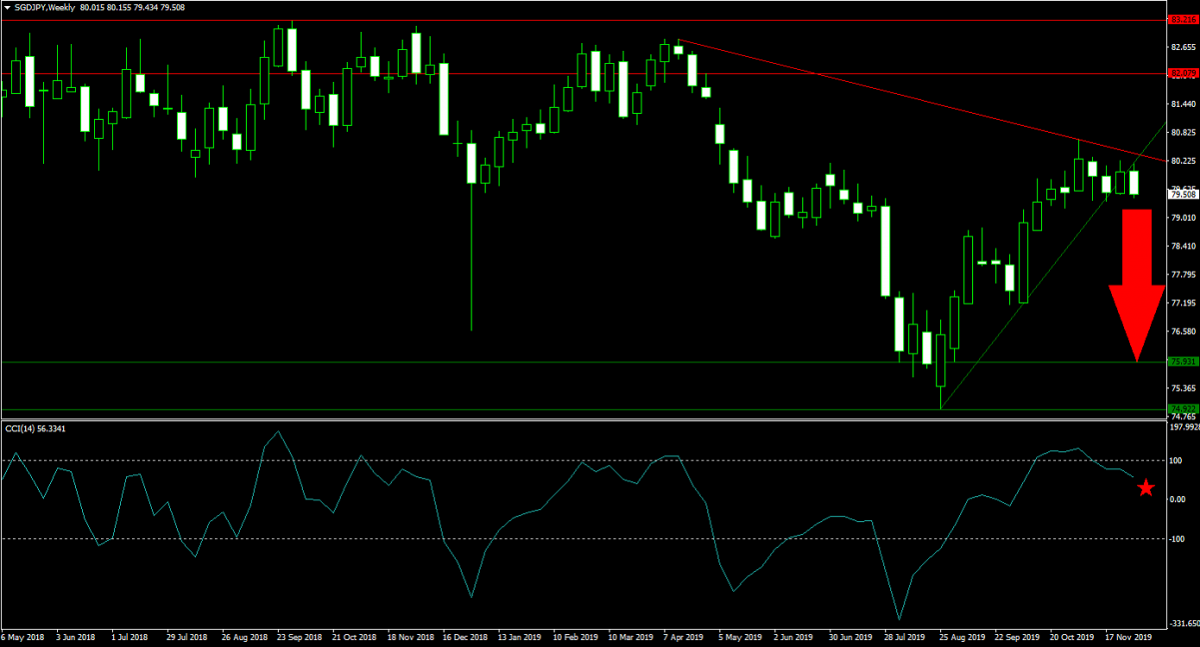Click the 6 May 2018 date label
The height and width of the screenshot is (647, 1200).
pyautogui.click(x=24, y=636)
